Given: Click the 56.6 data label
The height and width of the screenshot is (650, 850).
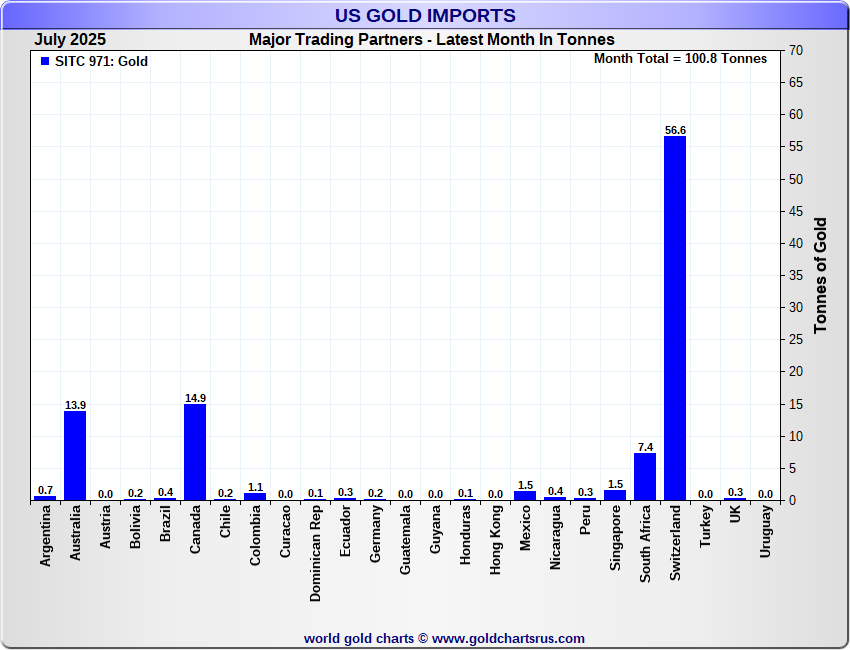Looking at the screenshot, I should pos(675,130).
